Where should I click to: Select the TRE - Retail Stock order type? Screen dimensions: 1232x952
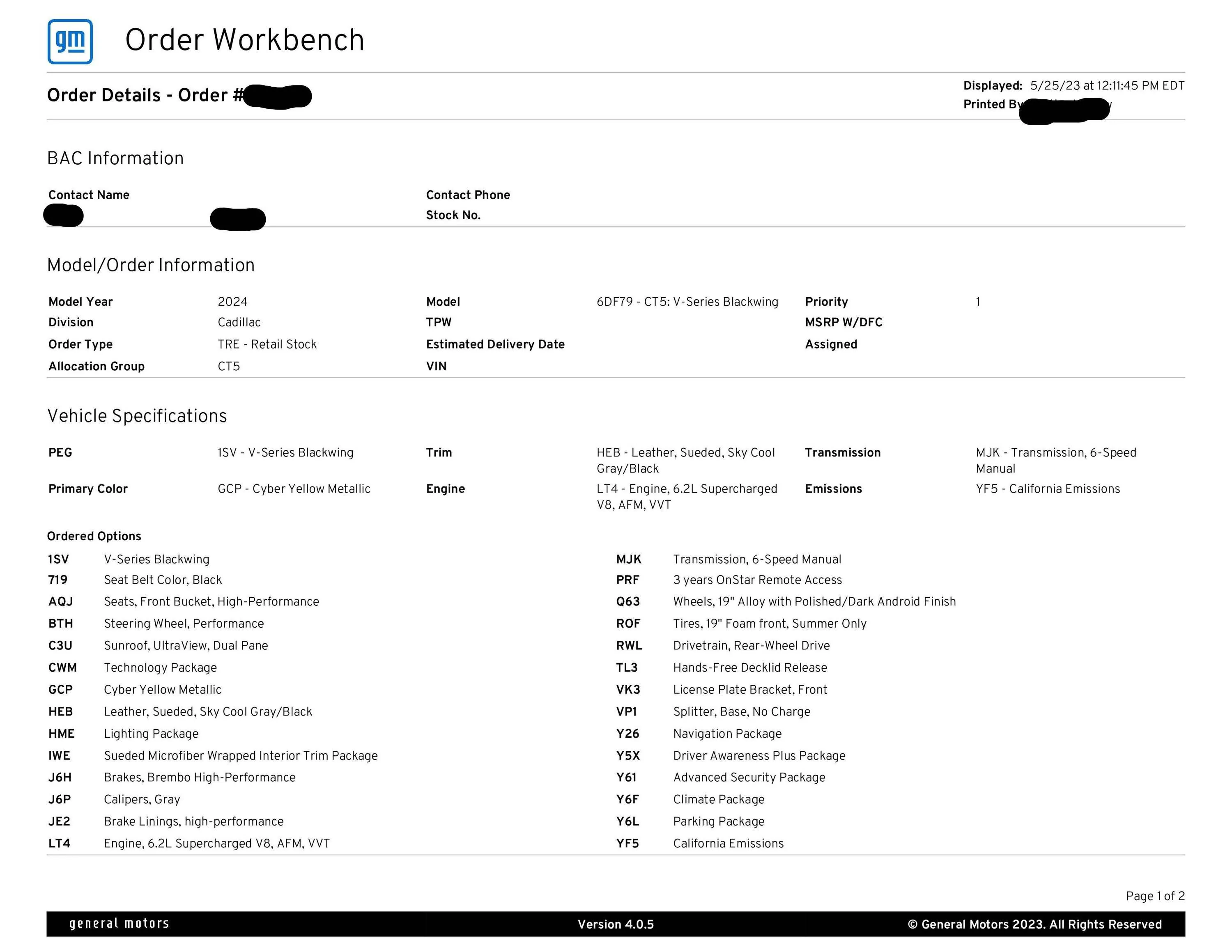click(267, 344)
